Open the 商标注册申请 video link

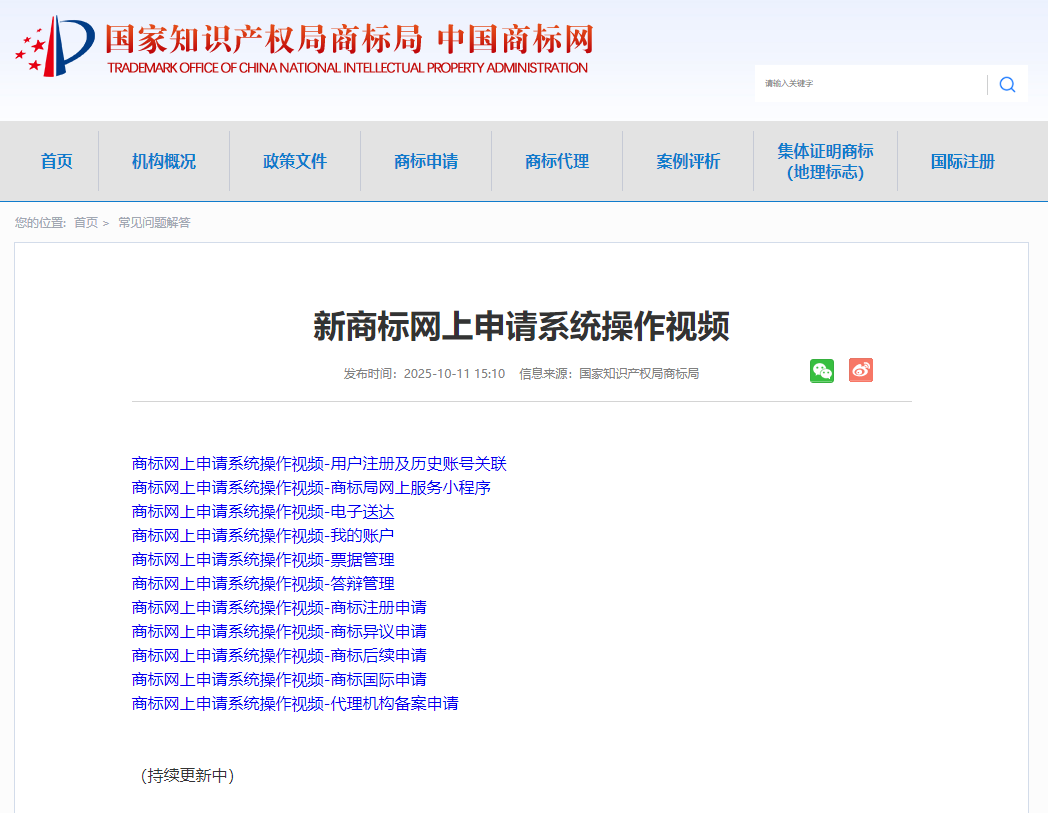279,608
